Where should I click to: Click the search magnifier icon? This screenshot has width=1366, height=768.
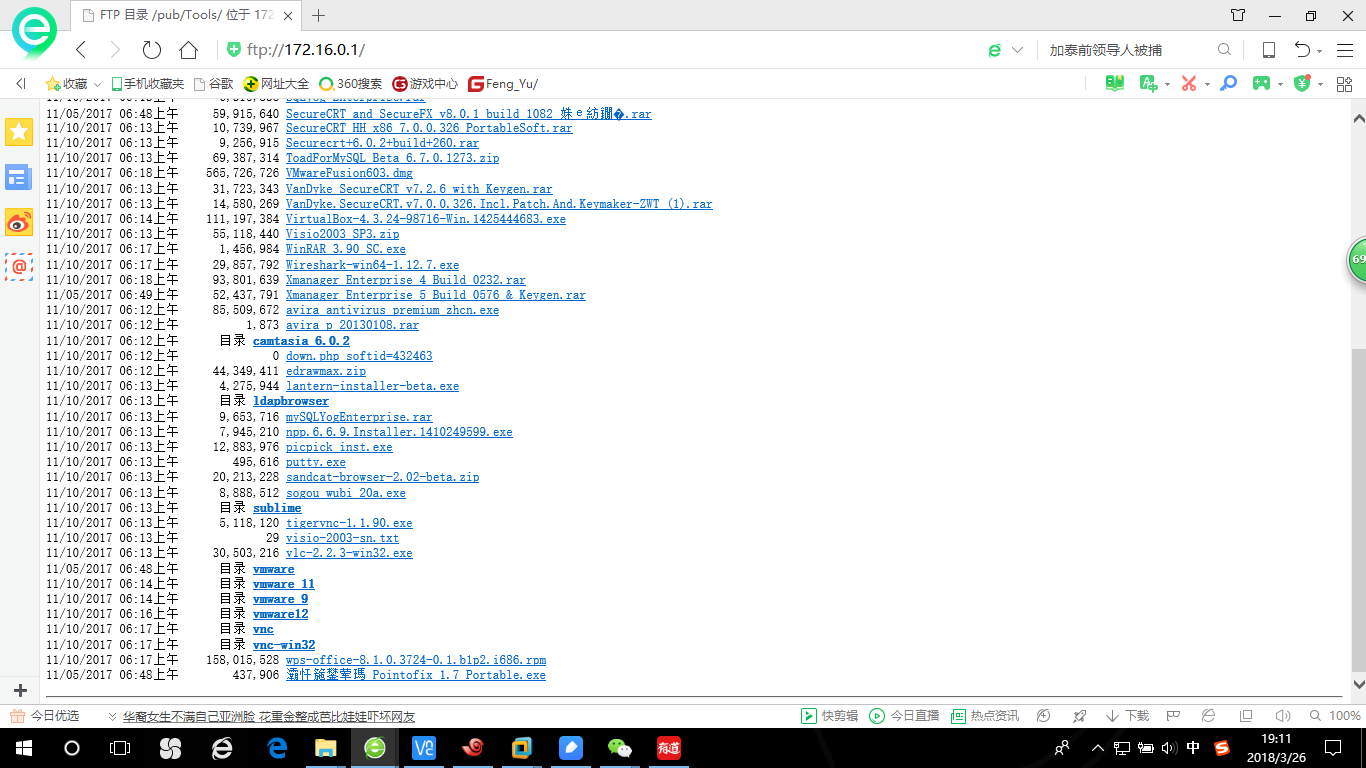pos(1224,50)
